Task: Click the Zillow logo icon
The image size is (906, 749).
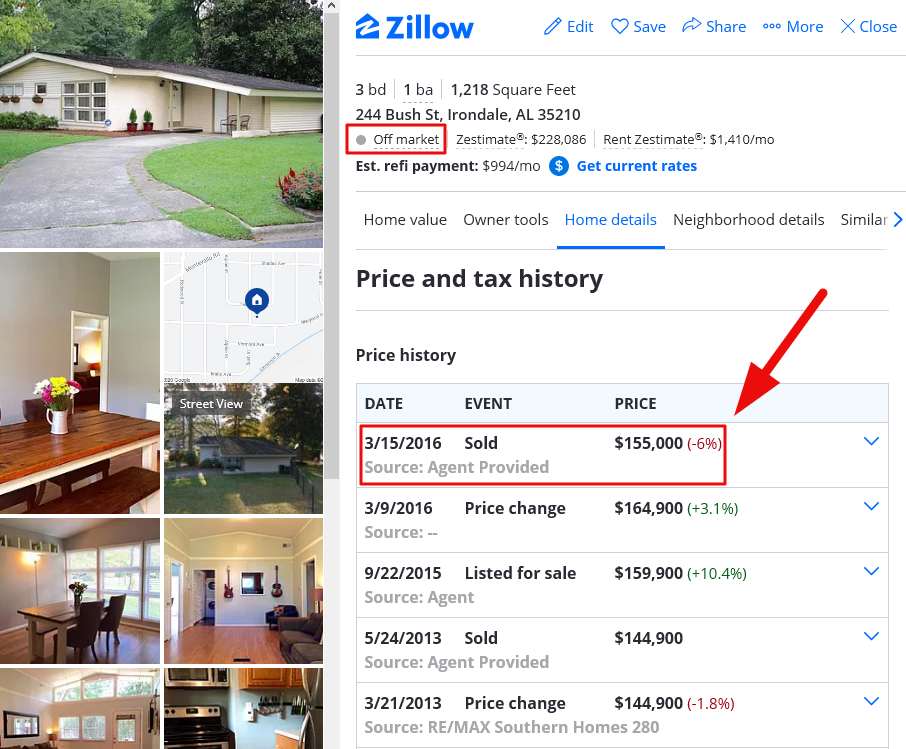Action: pyautogui.click(x=368, y=27)
